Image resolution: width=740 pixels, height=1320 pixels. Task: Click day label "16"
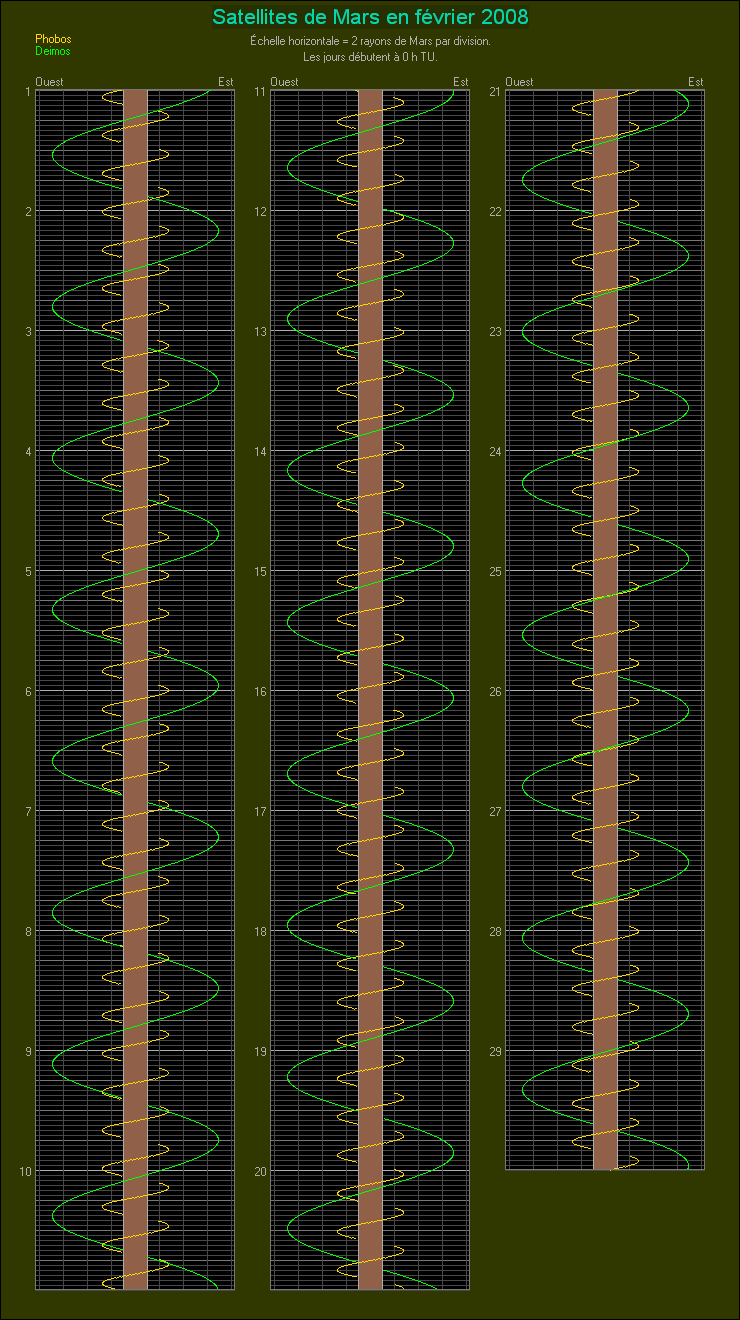point(260,691)
